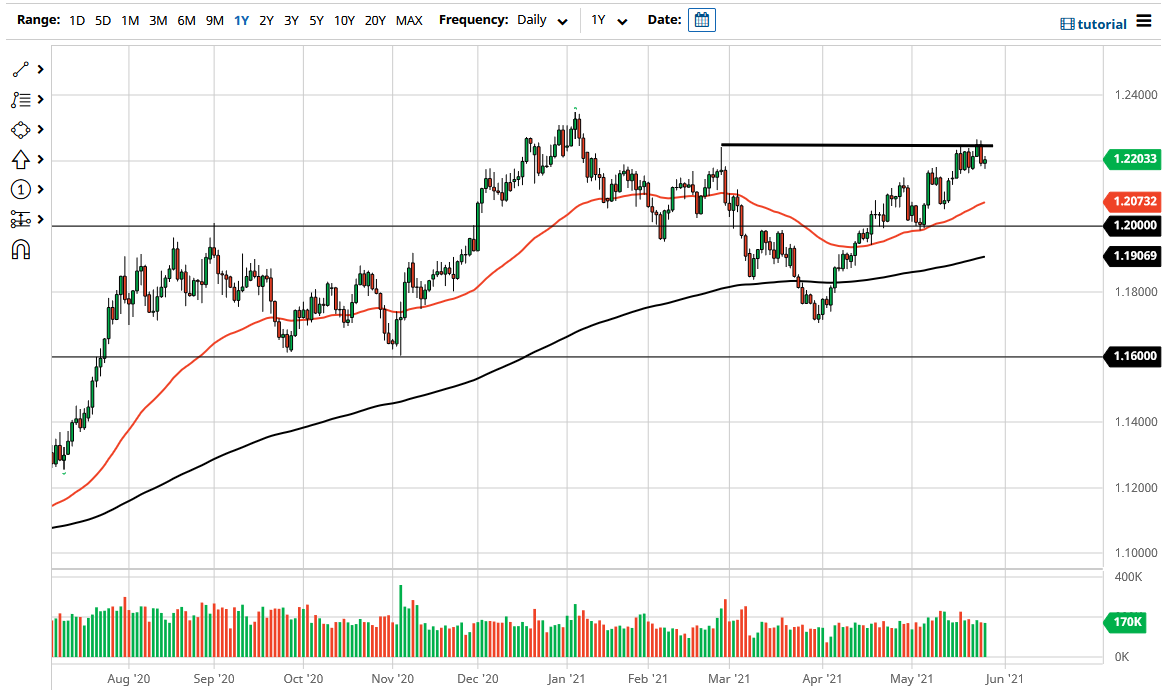The width and height of the screenshot is (1166, 698).
Task: Click the green 1.22033 price label
Action: pos(1131,159)
